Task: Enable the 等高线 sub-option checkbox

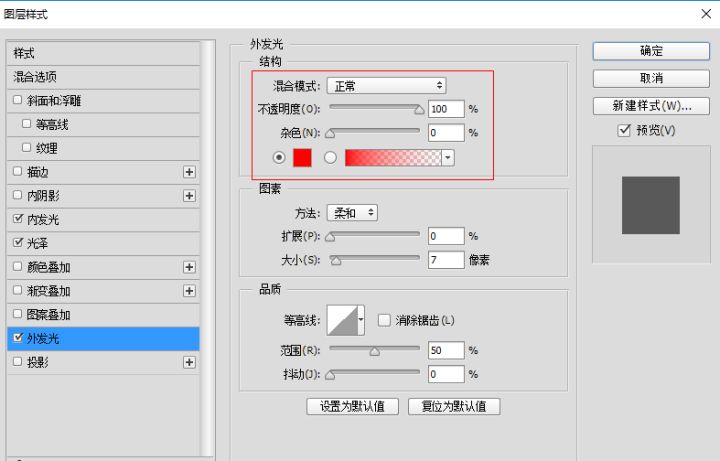Action: (x=27, y=124)
